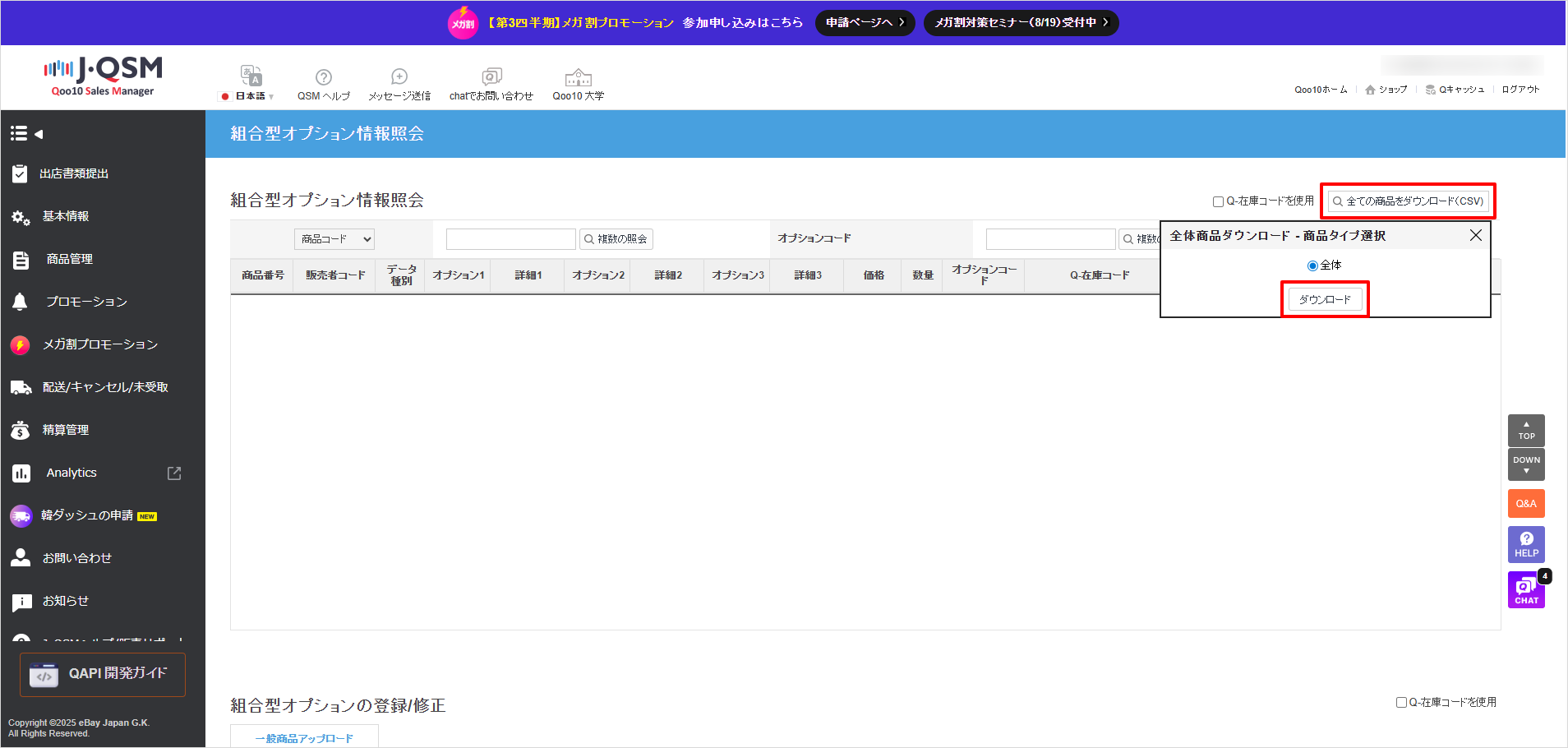Viewport: 1568px width, 748px height.
Task: Click the product code search field
Action: pos(510,239)
